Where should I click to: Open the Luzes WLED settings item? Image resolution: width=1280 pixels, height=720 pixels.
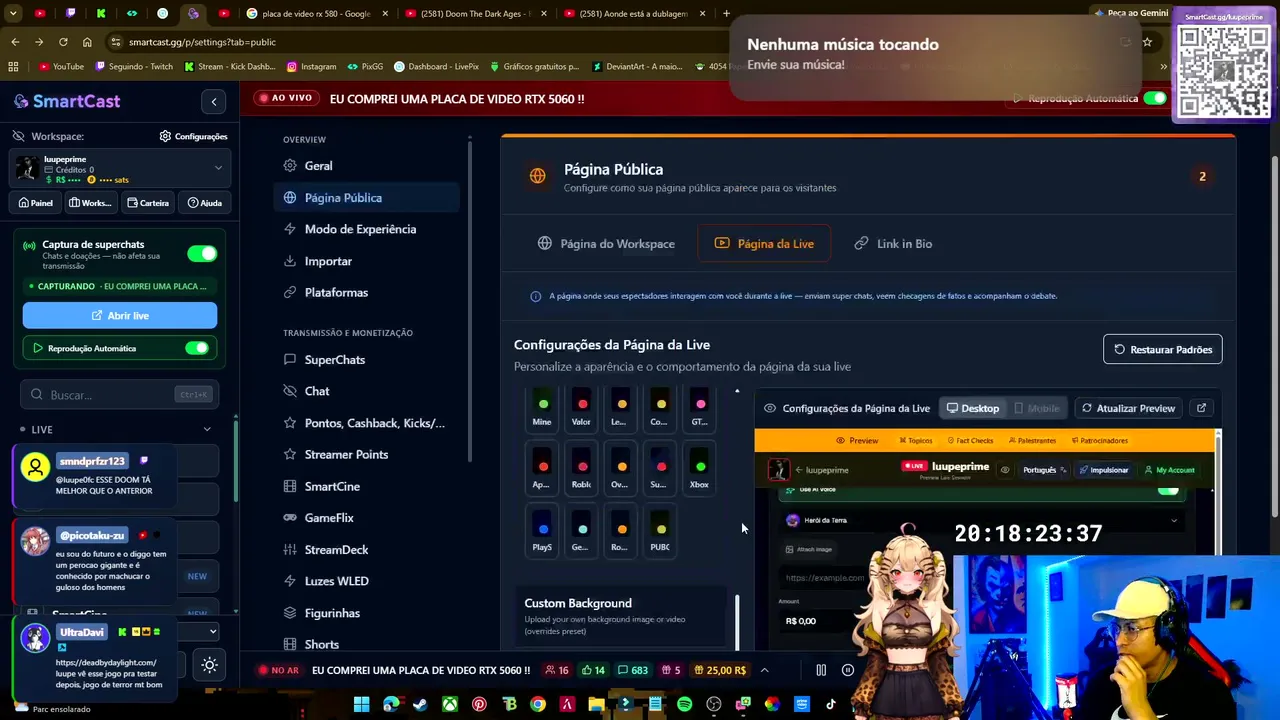[366, 581]
